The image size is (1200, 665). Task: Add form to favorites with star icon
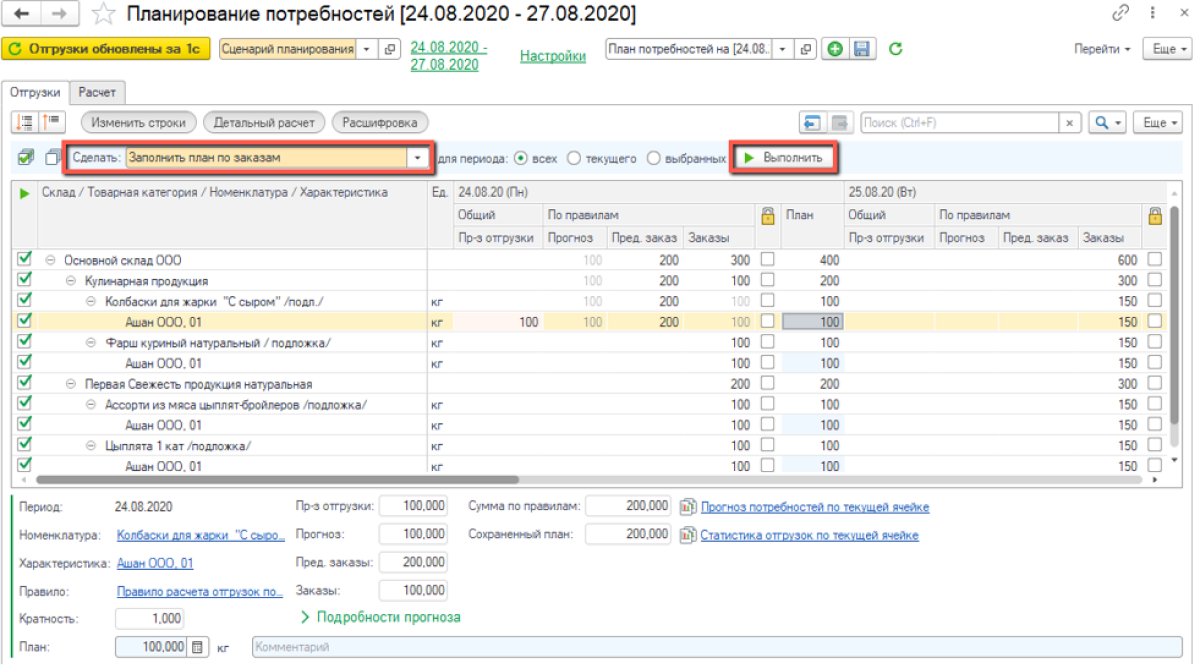[102, 15]
